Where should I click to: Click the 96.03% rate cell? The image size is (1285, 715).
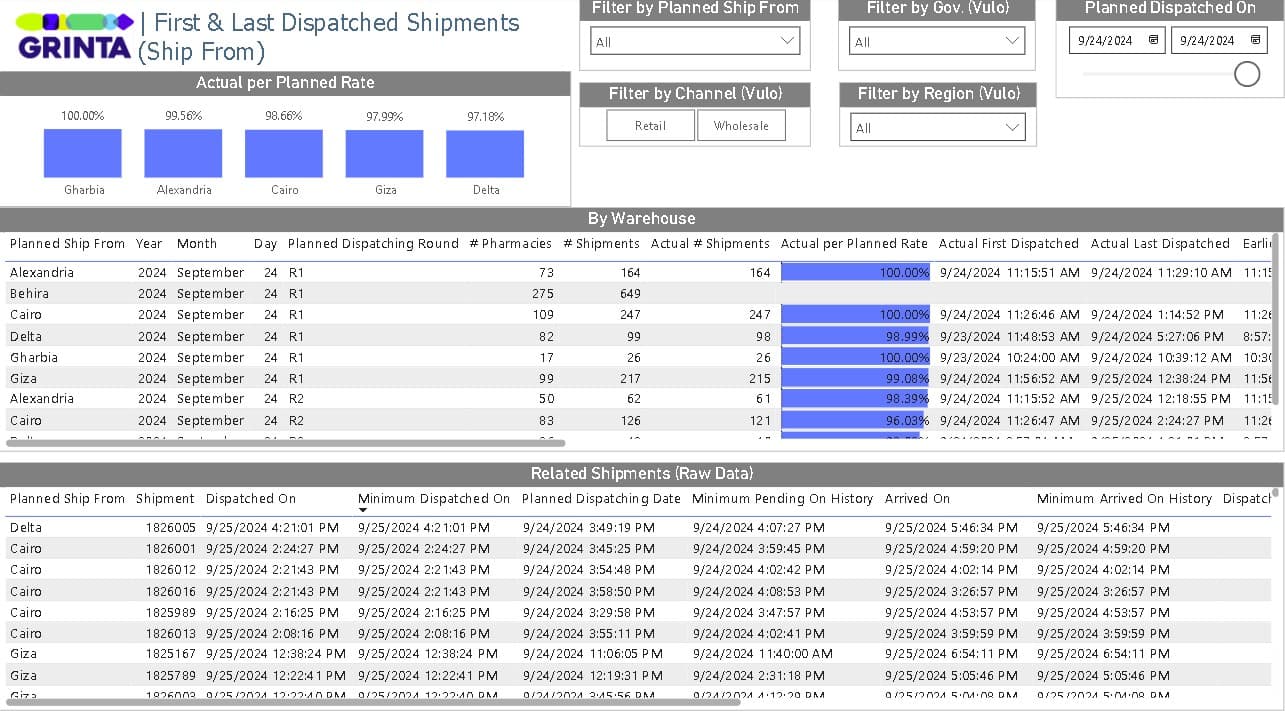(855, 420)
